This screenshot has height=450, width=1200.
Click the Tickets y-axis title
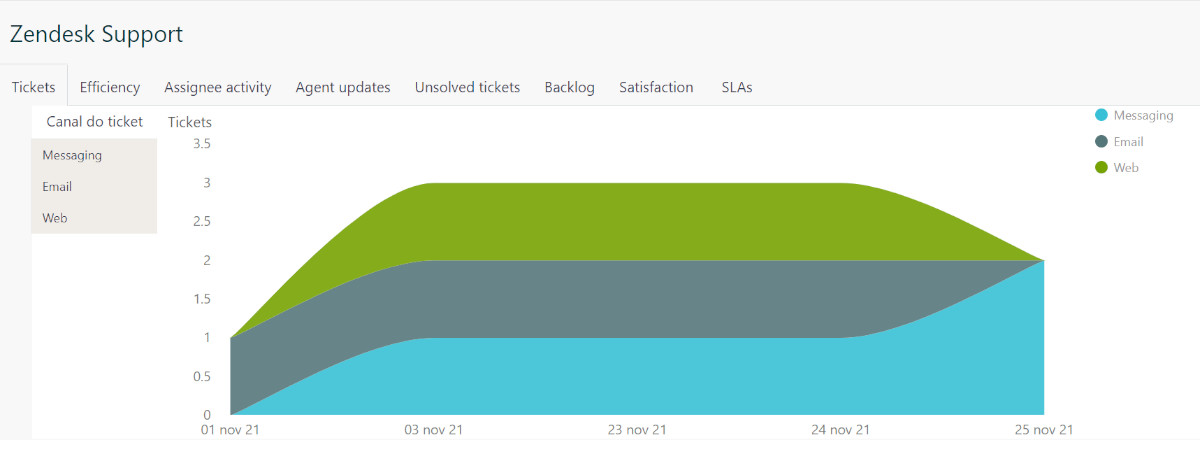[190, 122]
